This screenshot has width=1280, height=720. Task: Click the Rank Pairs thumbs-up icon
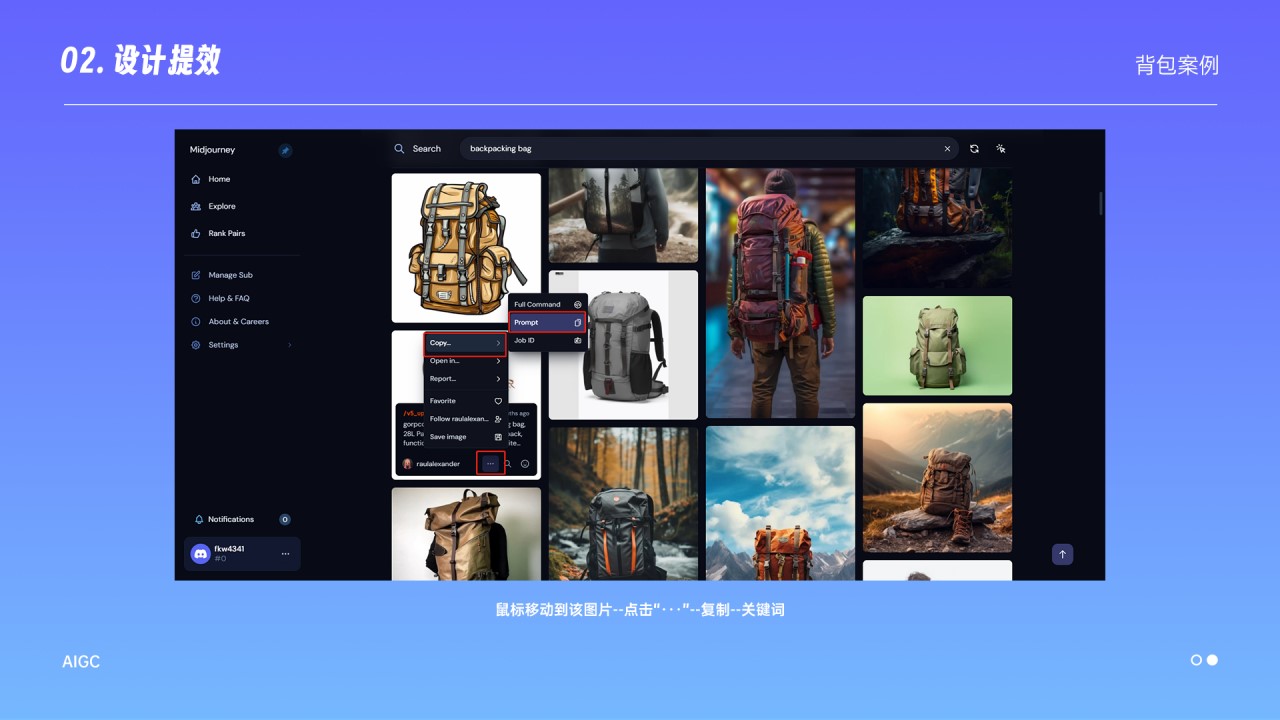pos(196,233)
